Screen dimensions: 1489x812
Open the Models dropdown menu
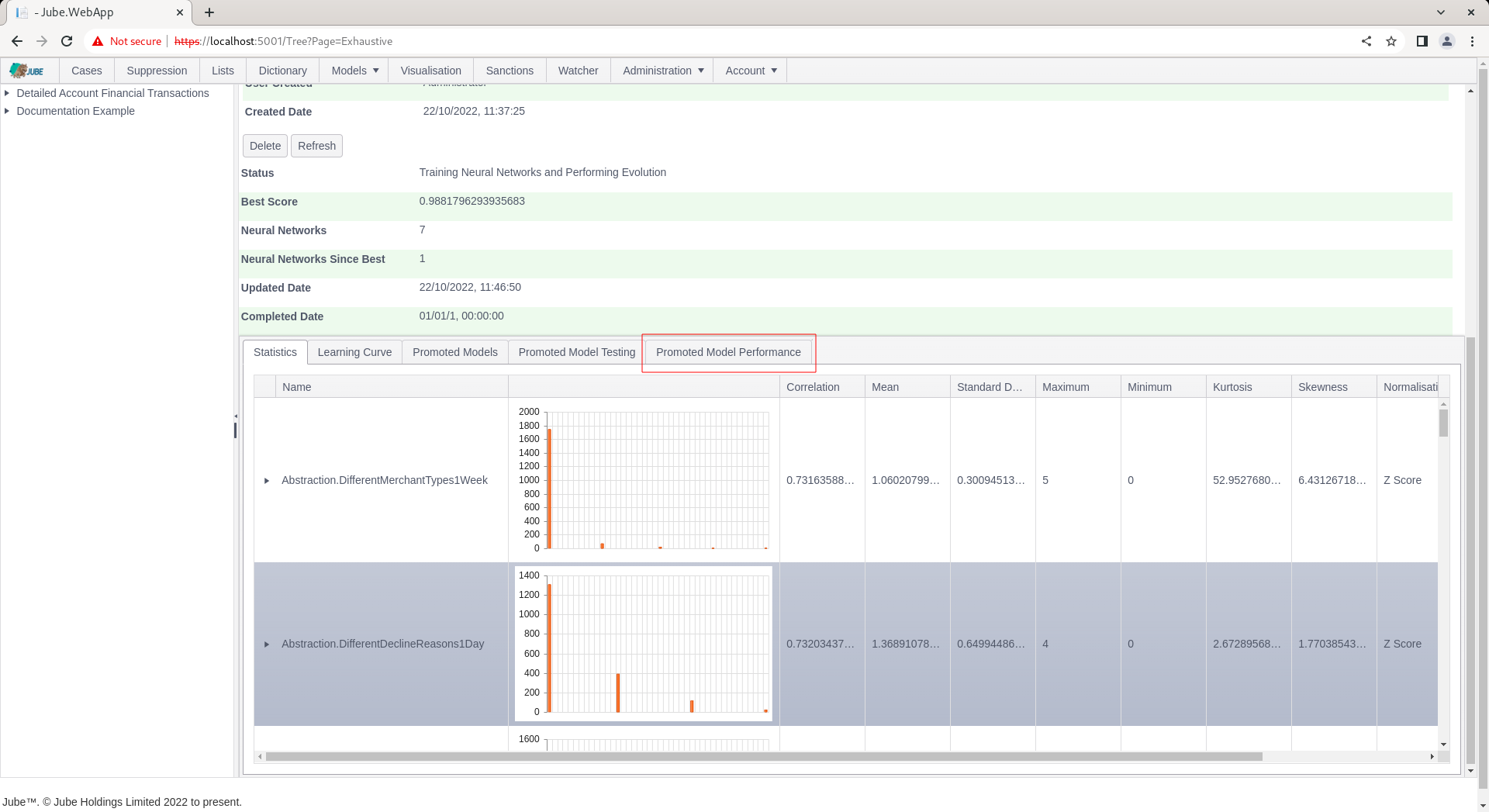[354, 71]
